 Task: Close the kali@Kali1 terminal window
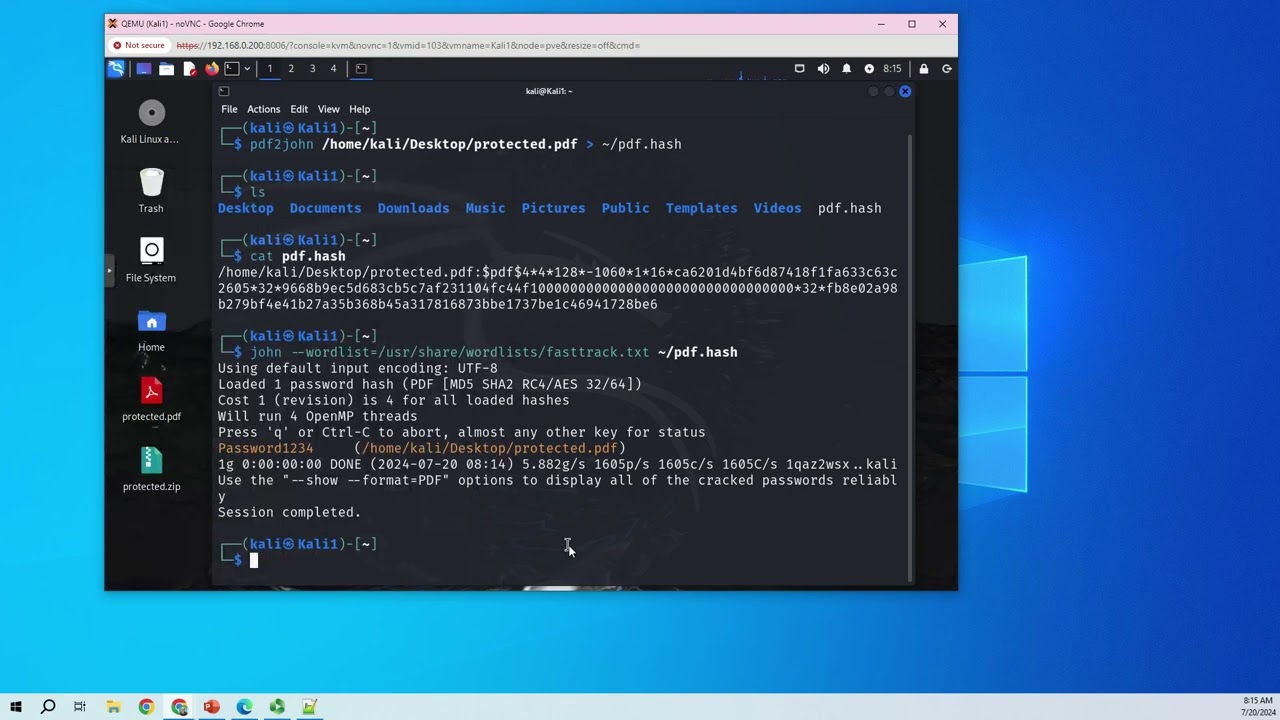tap(905, 91)
